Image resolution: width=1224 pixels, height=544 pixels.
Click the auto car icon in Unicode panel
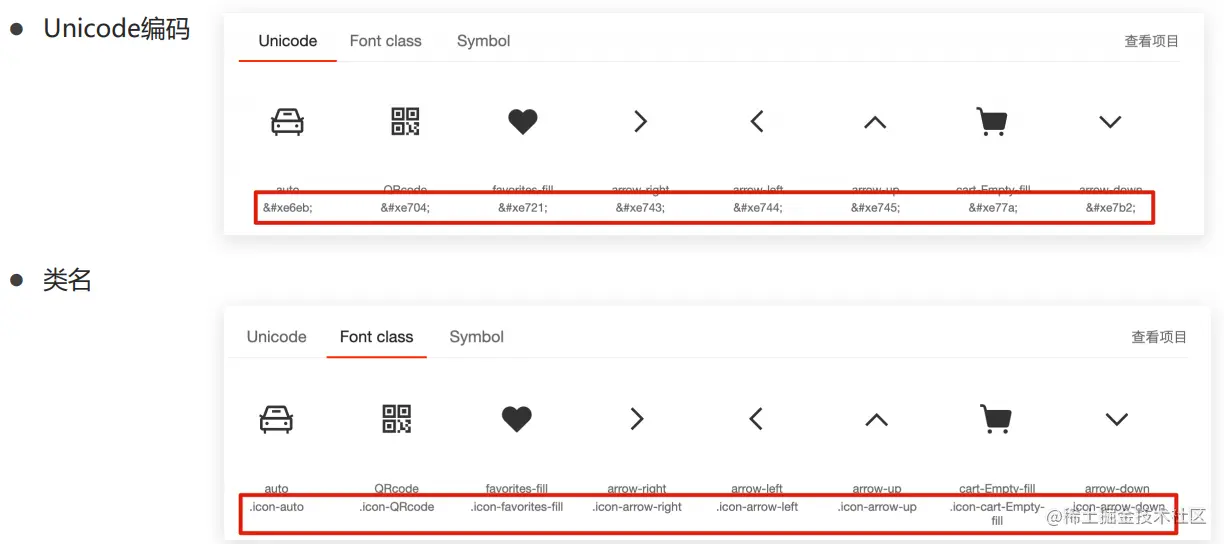coord(287,122)
